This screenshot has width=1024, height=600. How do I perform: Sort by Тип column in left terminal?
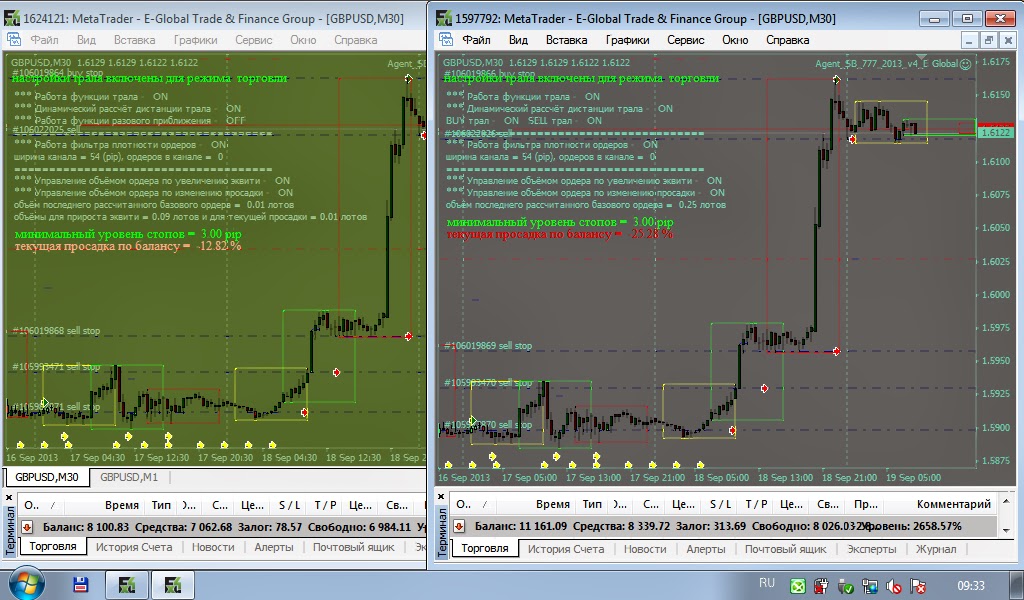coord(161,505)
